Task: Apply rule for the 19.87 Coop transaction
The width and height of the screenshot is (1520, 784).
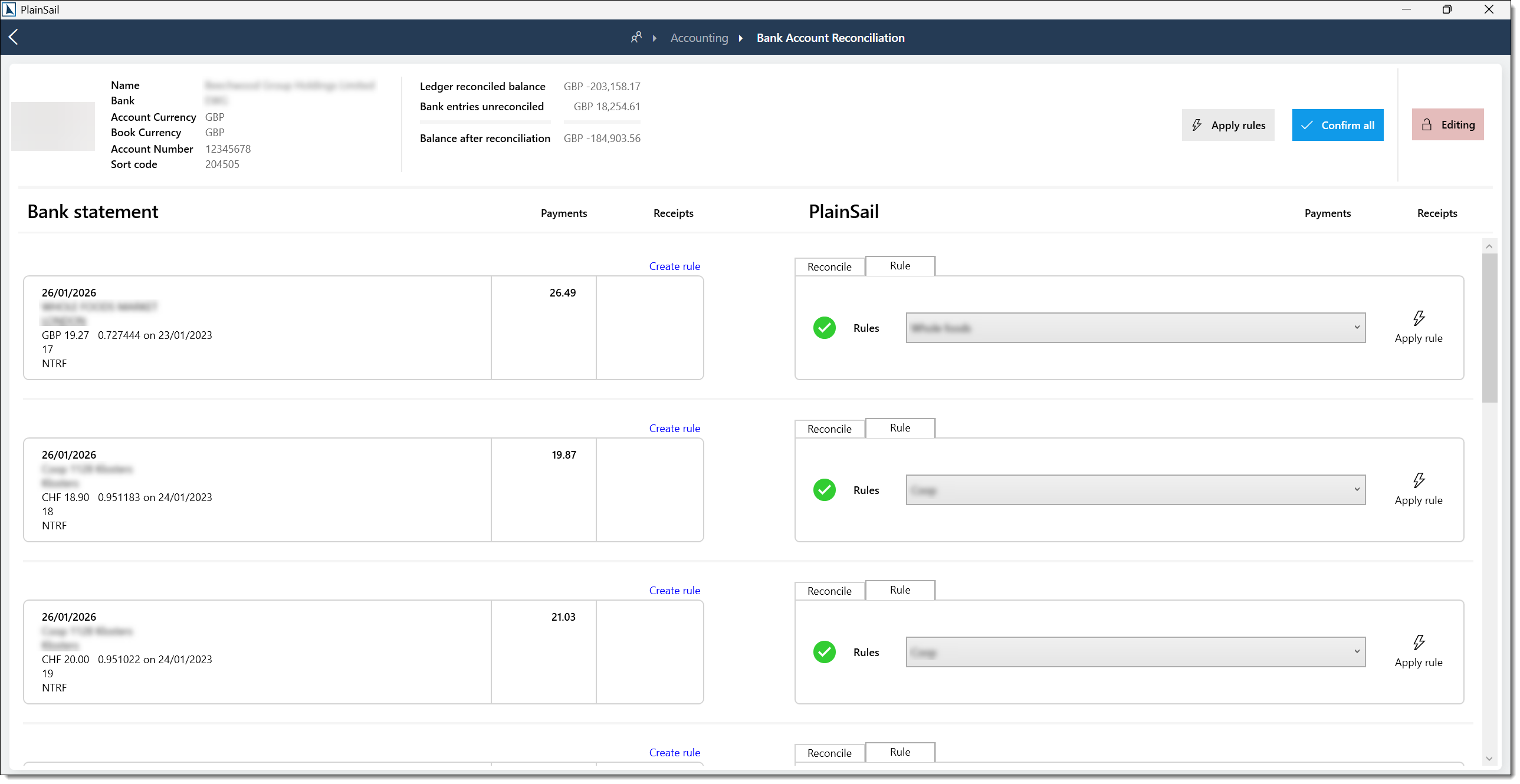Action: pyautogui.click(x=1419, y=490)
